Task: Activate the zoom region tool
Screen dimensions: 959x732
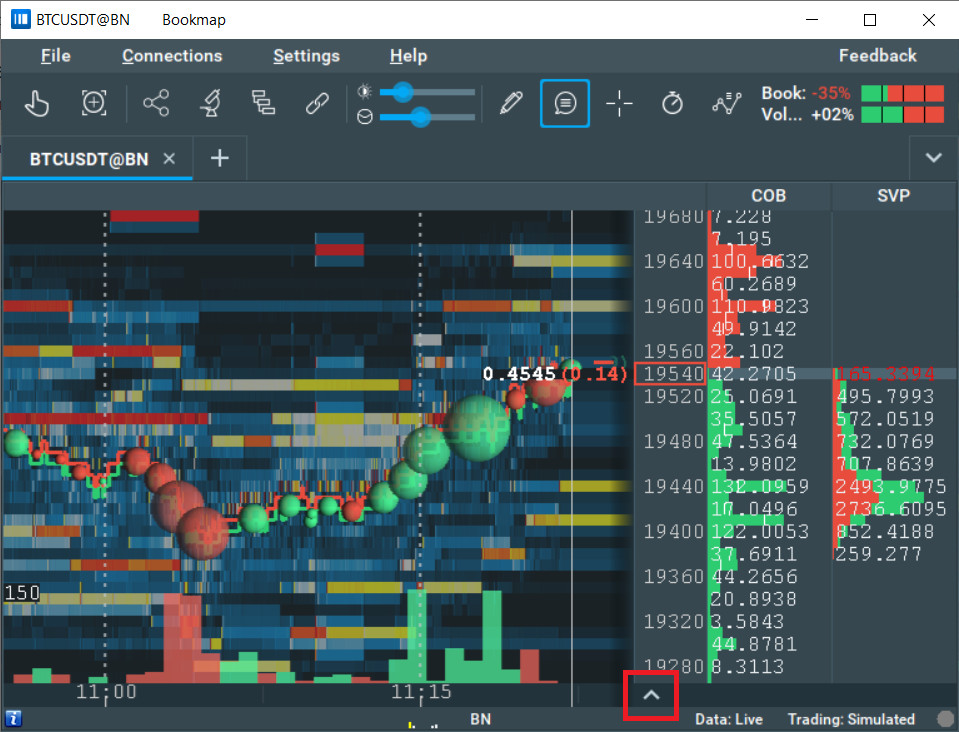Action: (94, 103)
